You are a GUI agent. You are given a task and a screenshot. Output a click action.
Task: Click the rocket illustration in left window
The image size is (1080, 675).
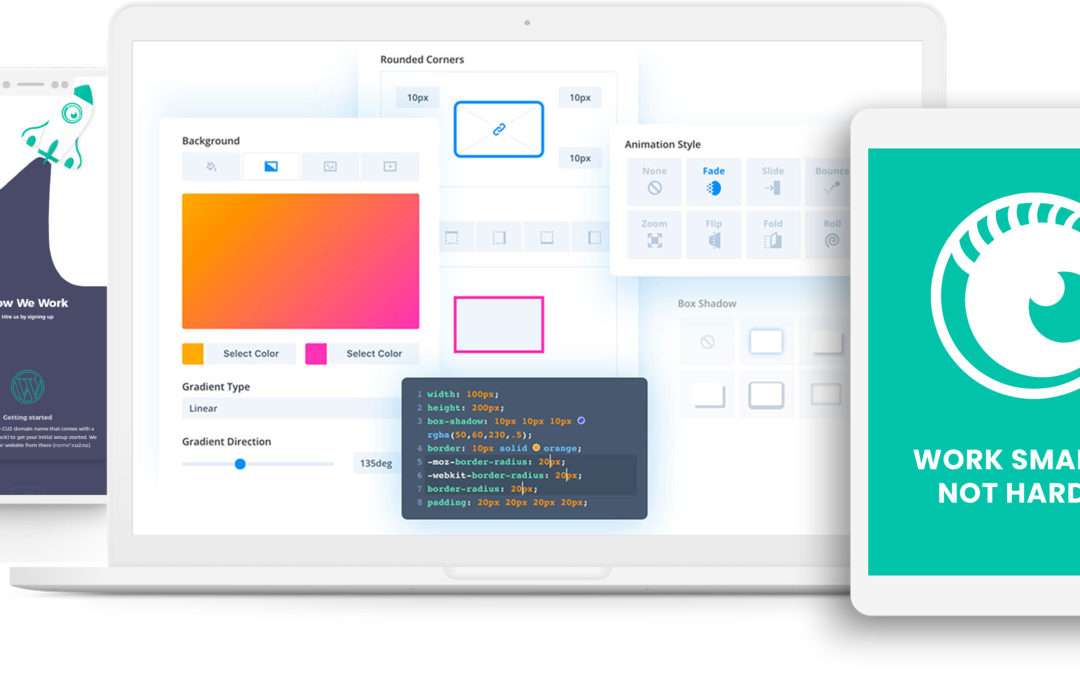pyautogui.click(x=58, y=127)
